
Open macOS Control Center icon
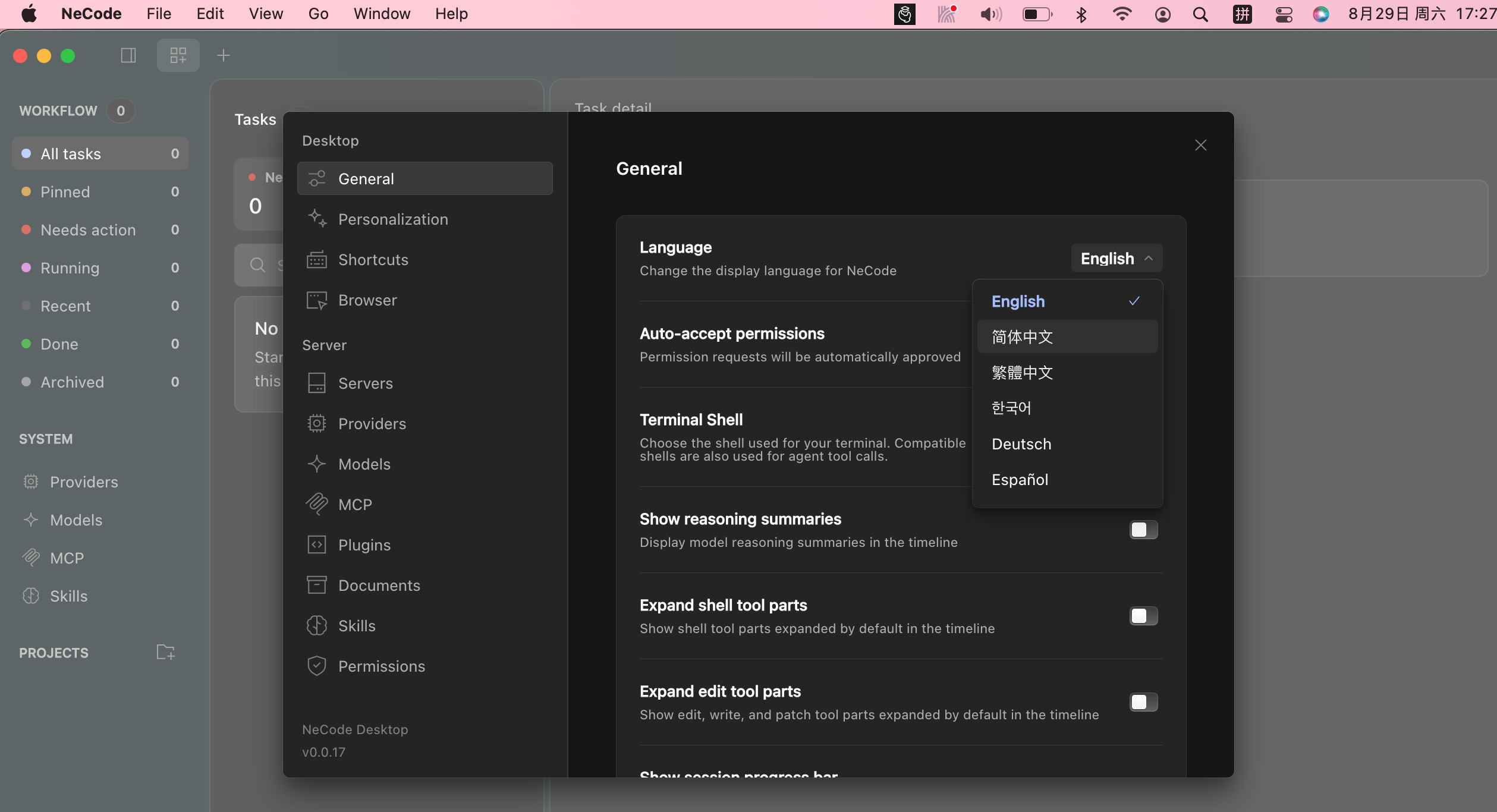click(1284, 14)
